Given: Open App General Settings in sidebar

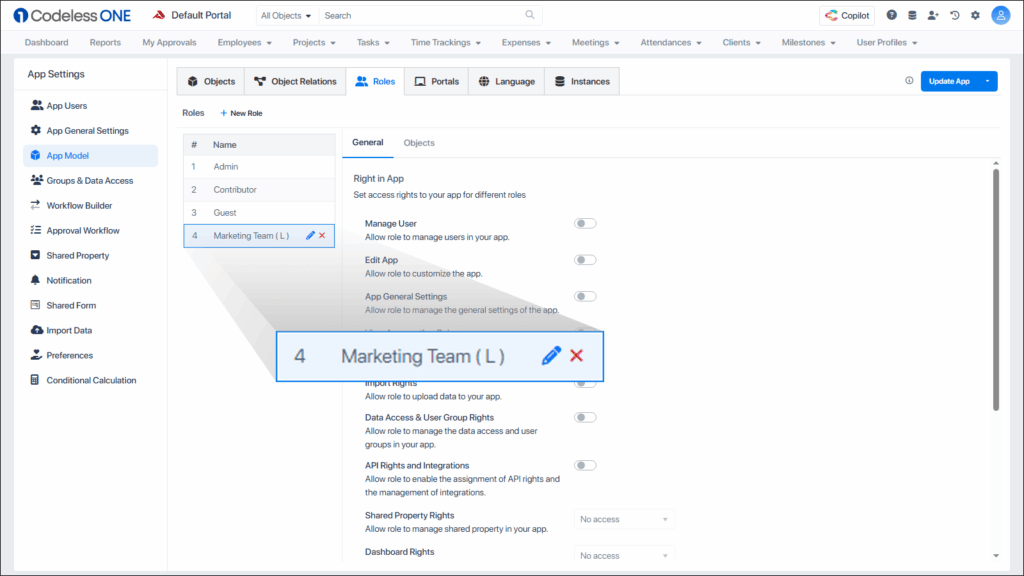Looking at the screenshot, I should pos(90,131).
